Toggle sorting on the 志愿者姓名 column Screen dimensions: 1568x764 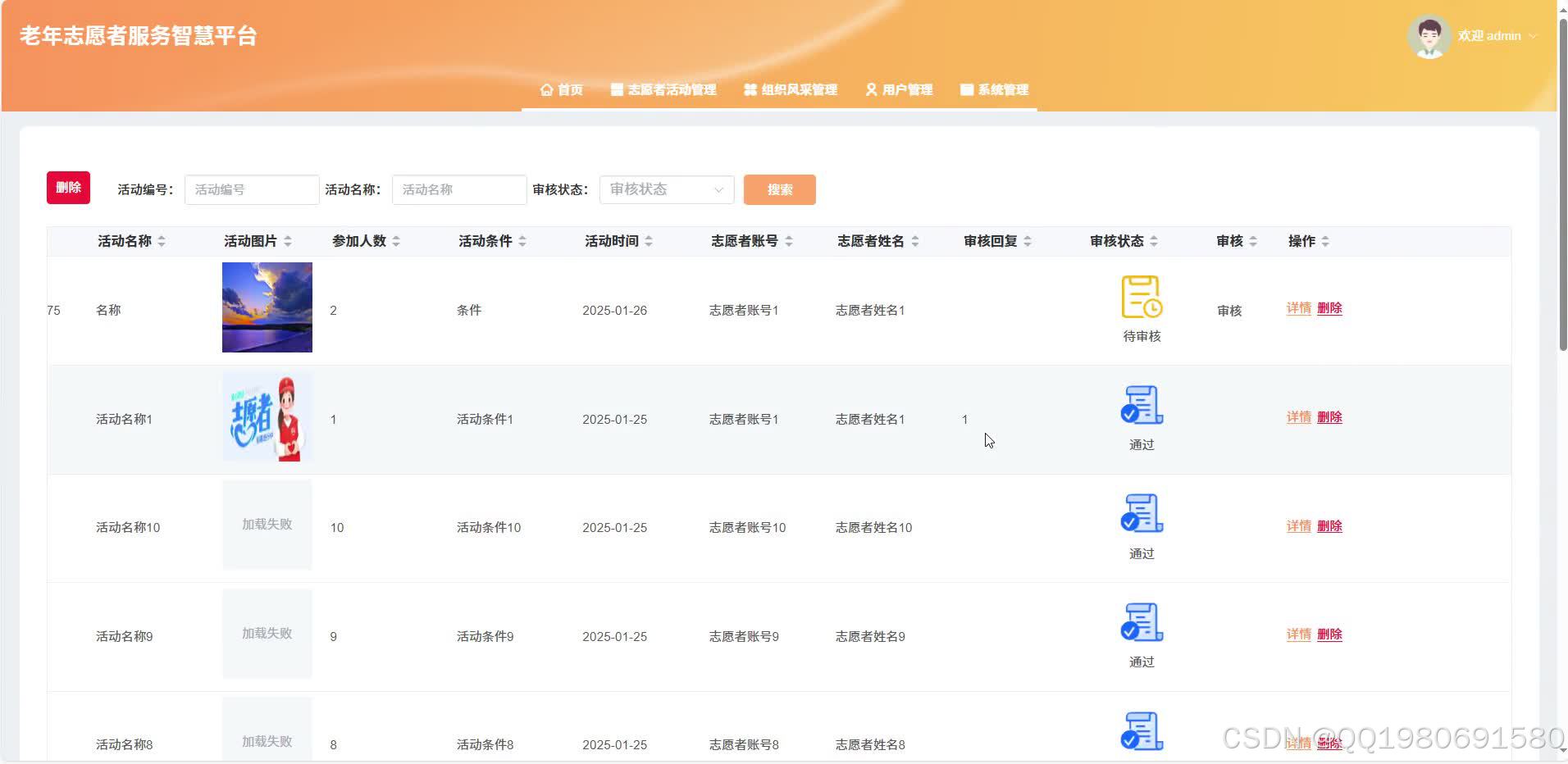point(916,241)
